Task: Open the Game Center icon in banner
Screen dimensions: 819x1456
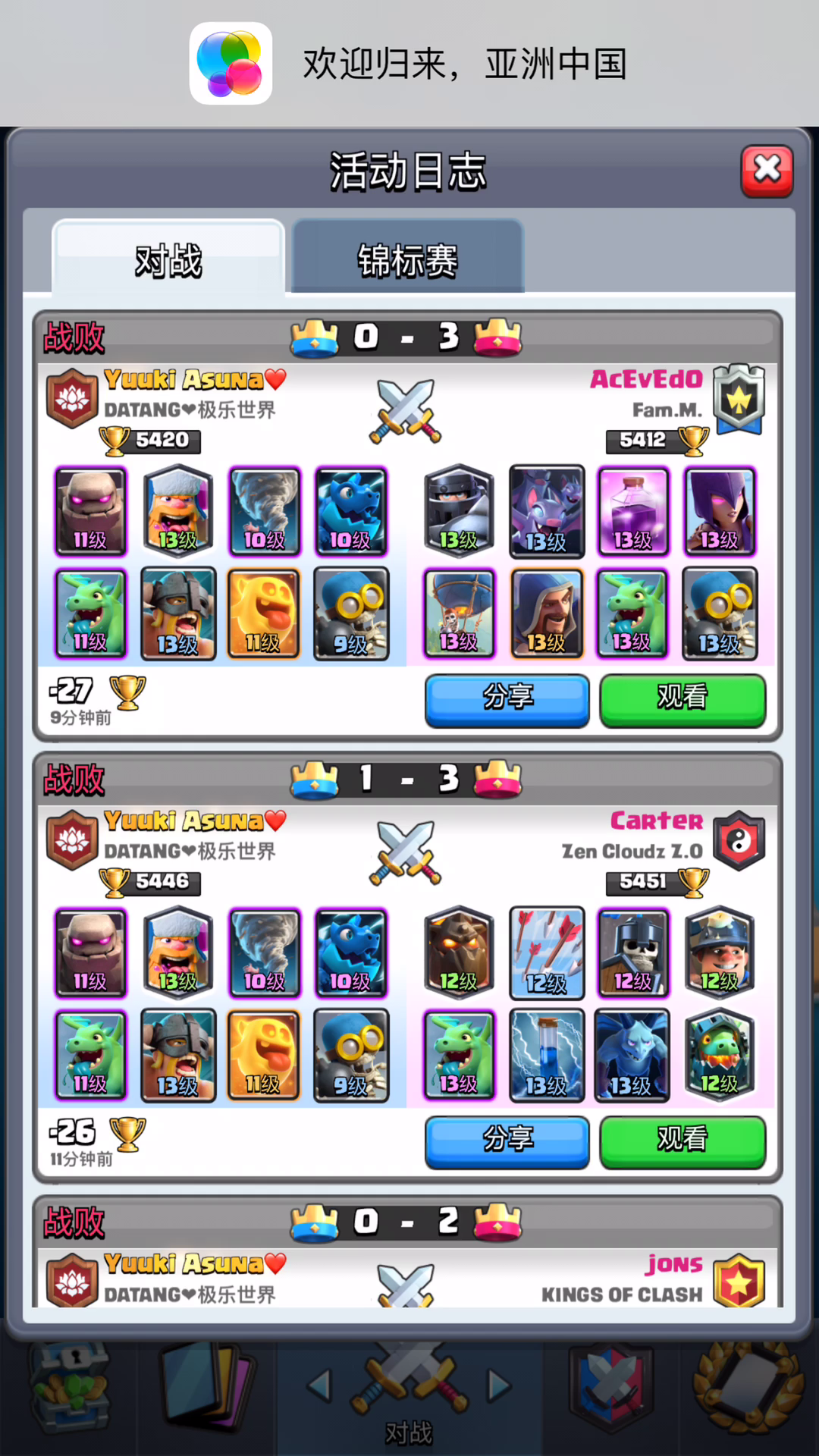Action: tap(231, 63)
